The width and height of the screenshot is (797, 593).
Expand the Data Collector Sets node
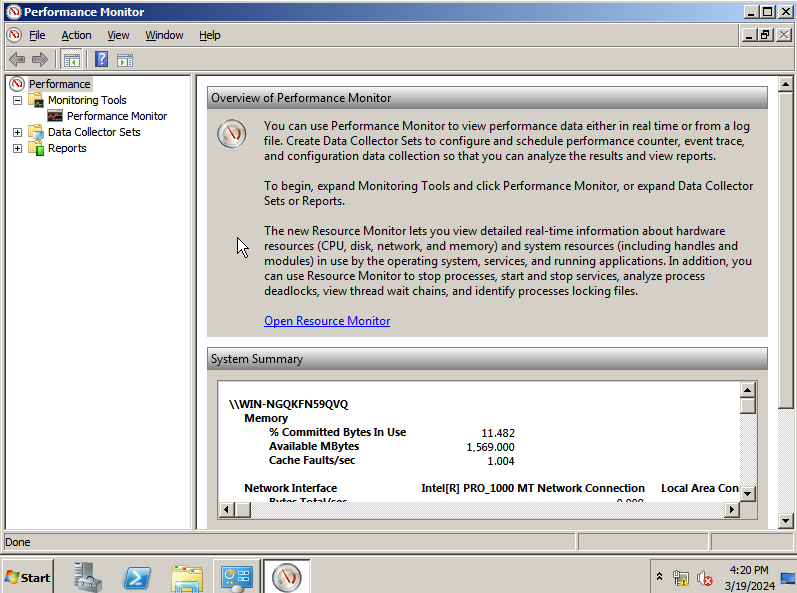(x=17, y=132)
